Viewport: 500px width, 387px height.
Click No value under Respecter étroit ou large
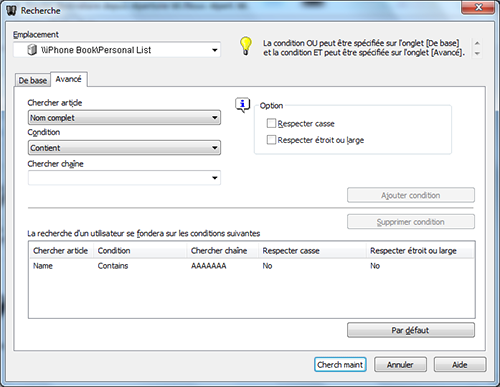point(375,266)
